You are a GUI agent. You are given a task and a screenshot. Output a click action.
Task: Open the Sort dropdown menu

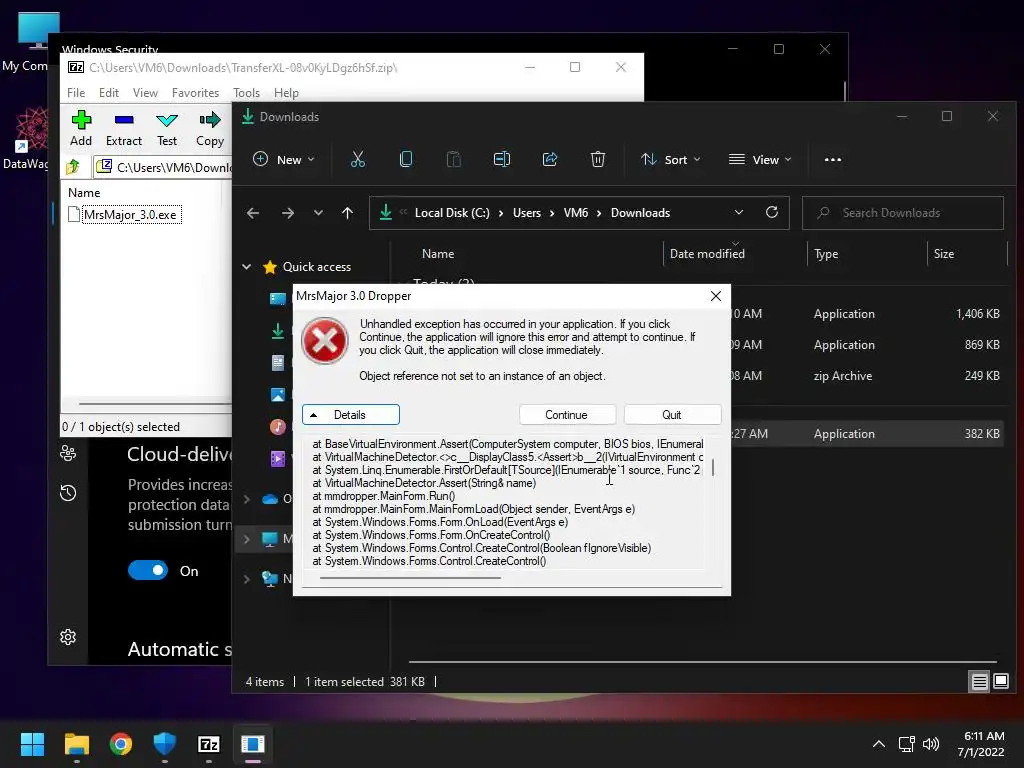pyautogui.click(x=671, y=159)
